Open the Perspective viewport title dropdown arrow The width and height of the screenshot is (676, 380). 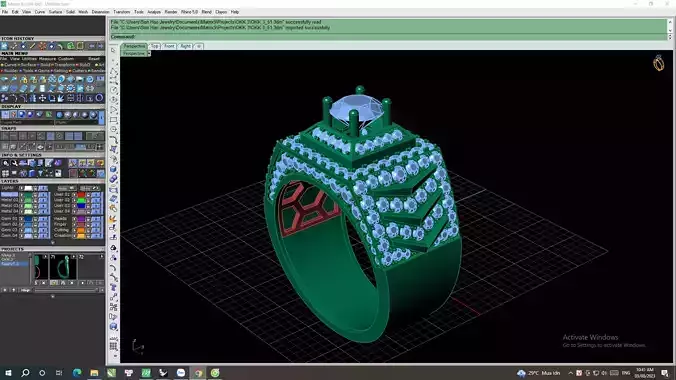pos(149,53)
